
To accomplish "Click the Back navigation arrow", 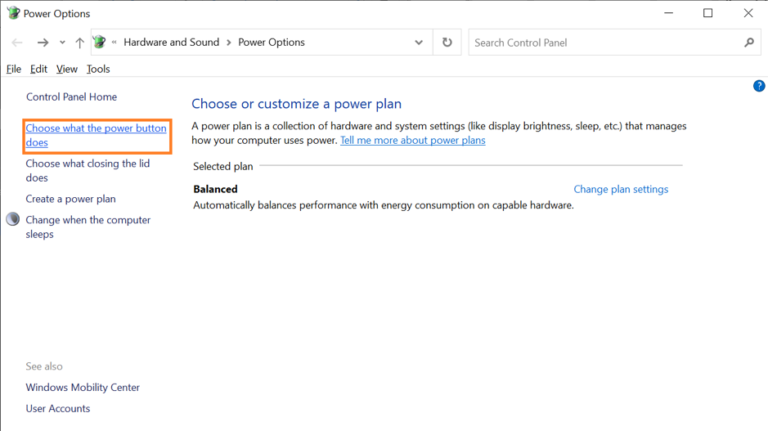I will point(17,43).
